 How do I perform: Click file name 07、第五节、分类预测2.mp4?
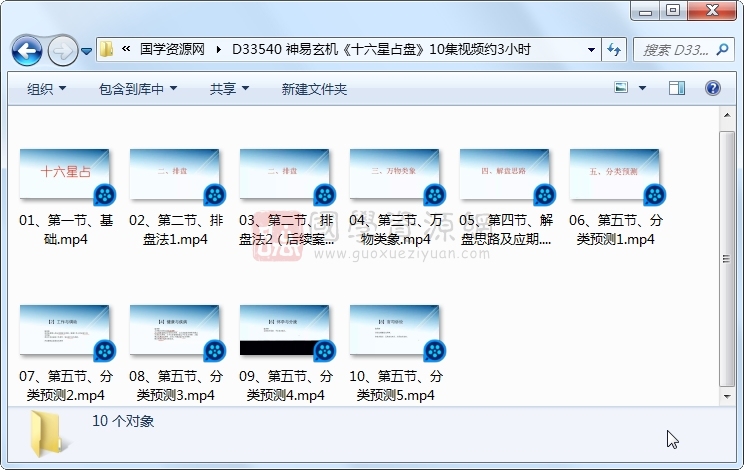point(66,386)
